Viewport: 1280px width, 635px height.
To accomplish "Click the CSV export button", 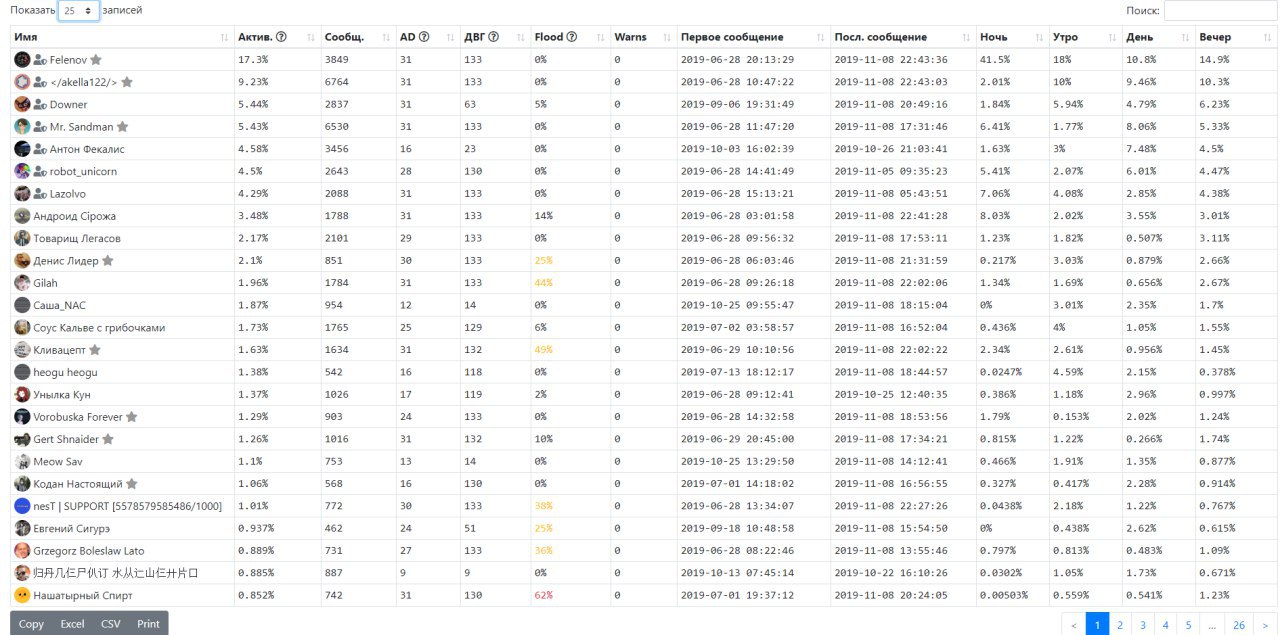I will [x=111, y=623].
